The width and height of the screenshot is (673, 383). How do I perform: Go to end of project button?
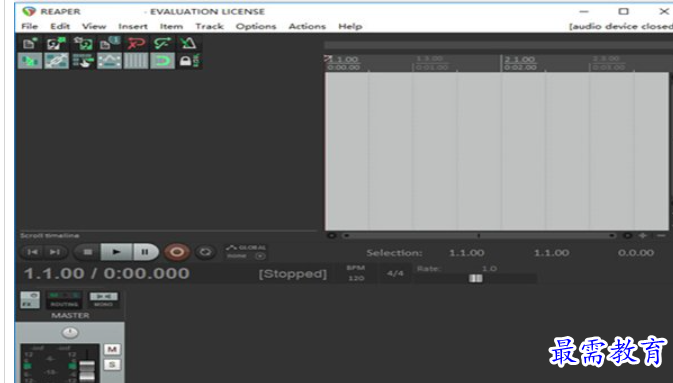pyautogui.click(x=55, y=252)
